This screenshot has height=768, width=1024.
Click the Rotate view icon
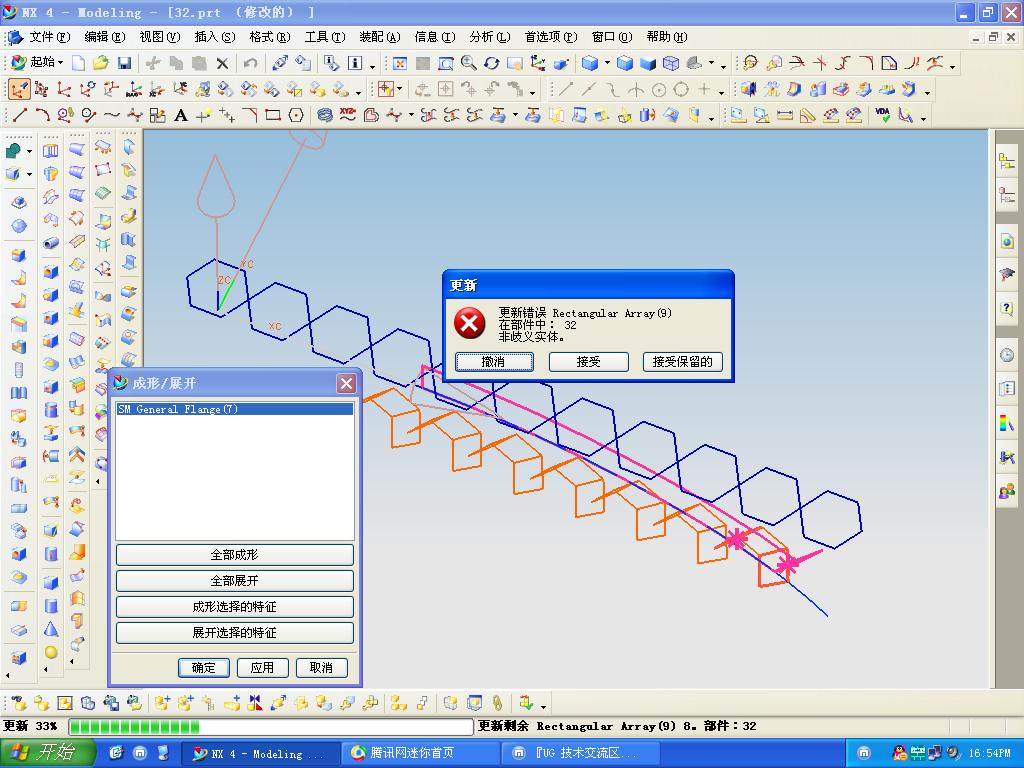(x=491, y=63)
